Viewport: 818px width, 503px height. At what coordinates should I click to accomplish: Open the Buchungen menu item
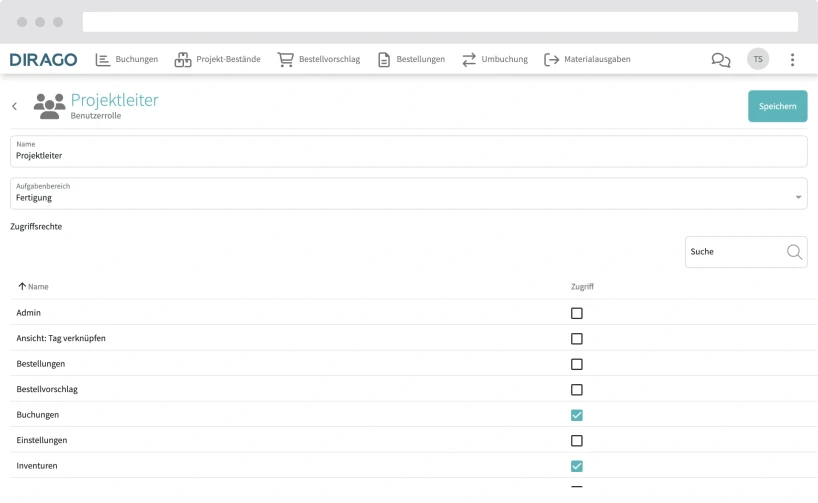pos(127,60)
